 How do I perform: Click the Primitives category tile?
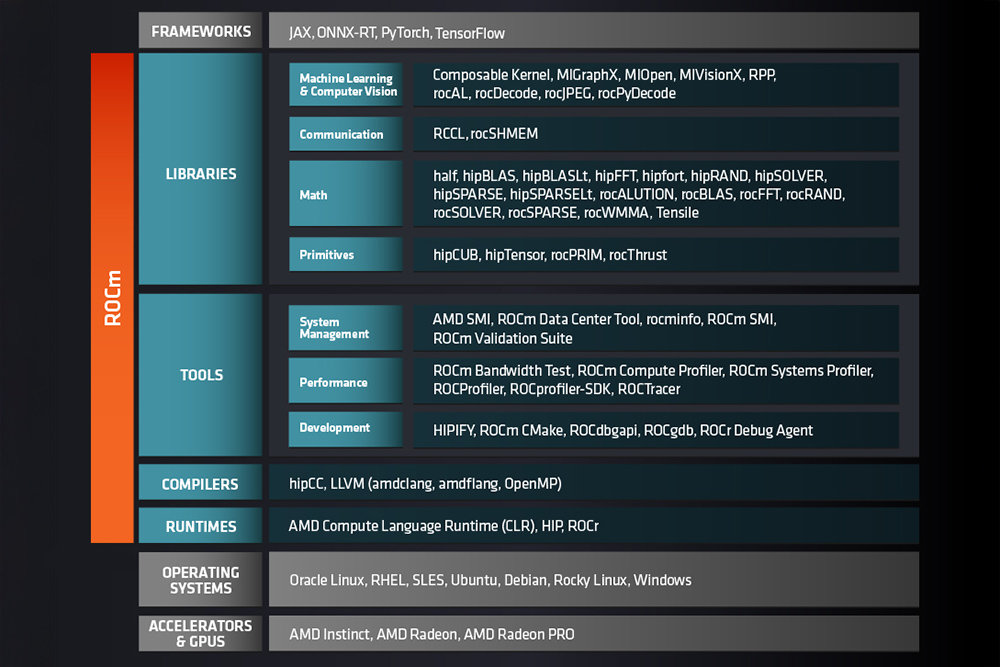click(x=345, y=255)
